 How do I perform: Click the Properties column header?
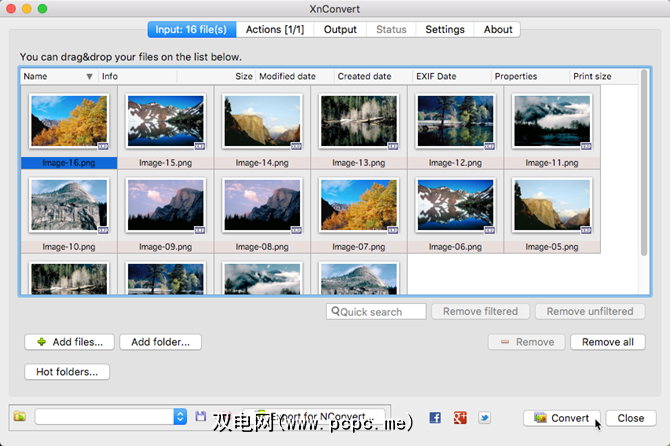click(x=530, y=76)
